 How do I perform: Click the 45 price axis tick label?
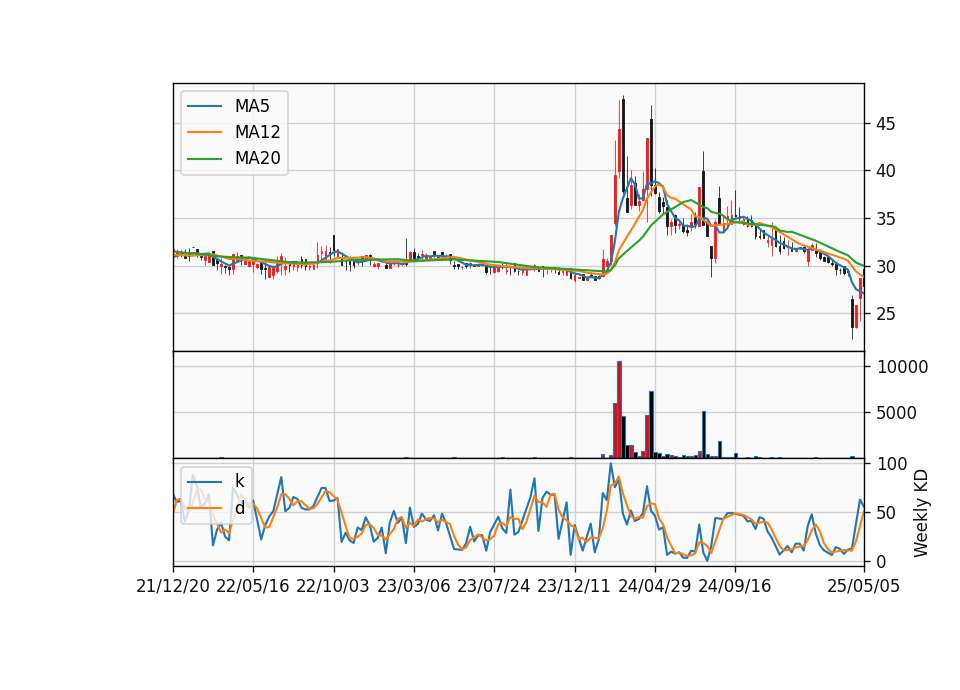click(x=886, y=124)
